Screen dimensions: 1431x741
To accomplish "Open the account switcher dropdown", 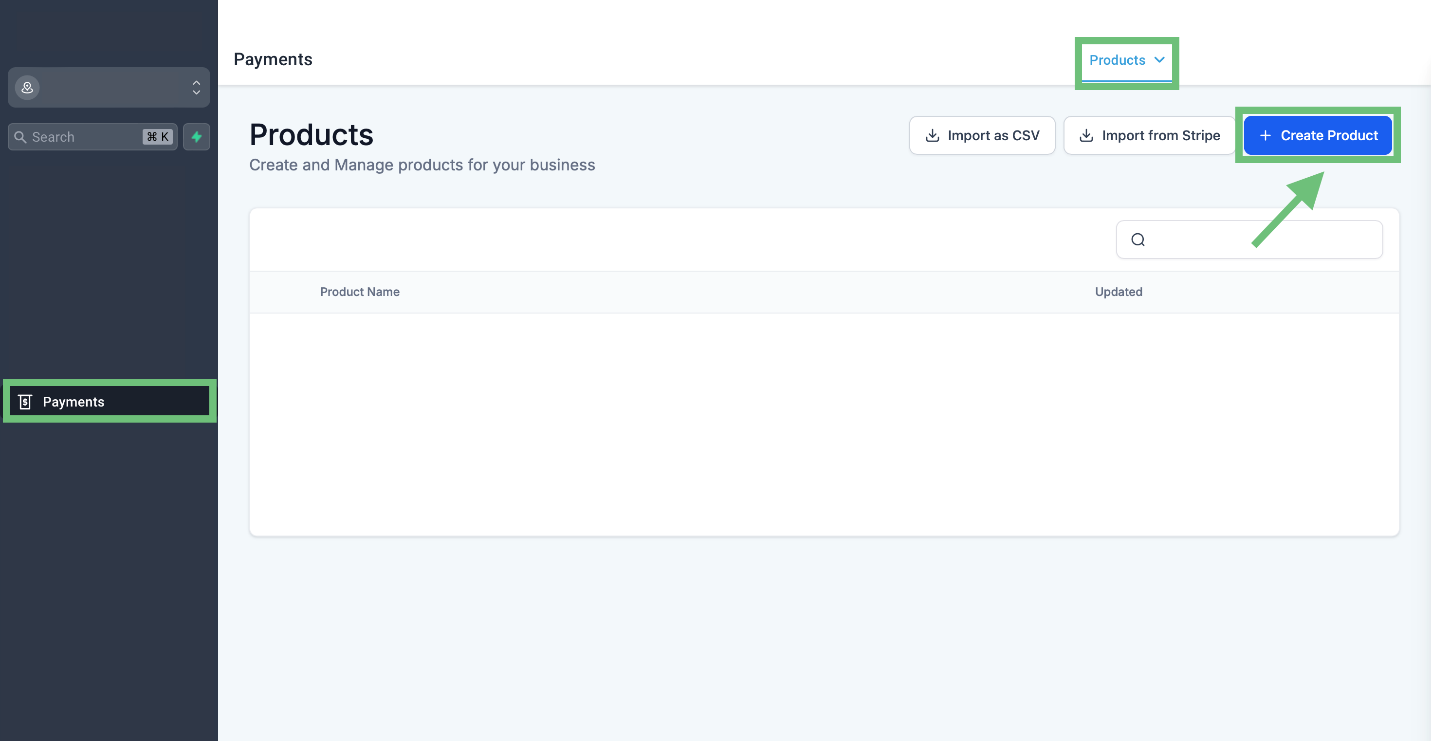I will click(109, 88).
